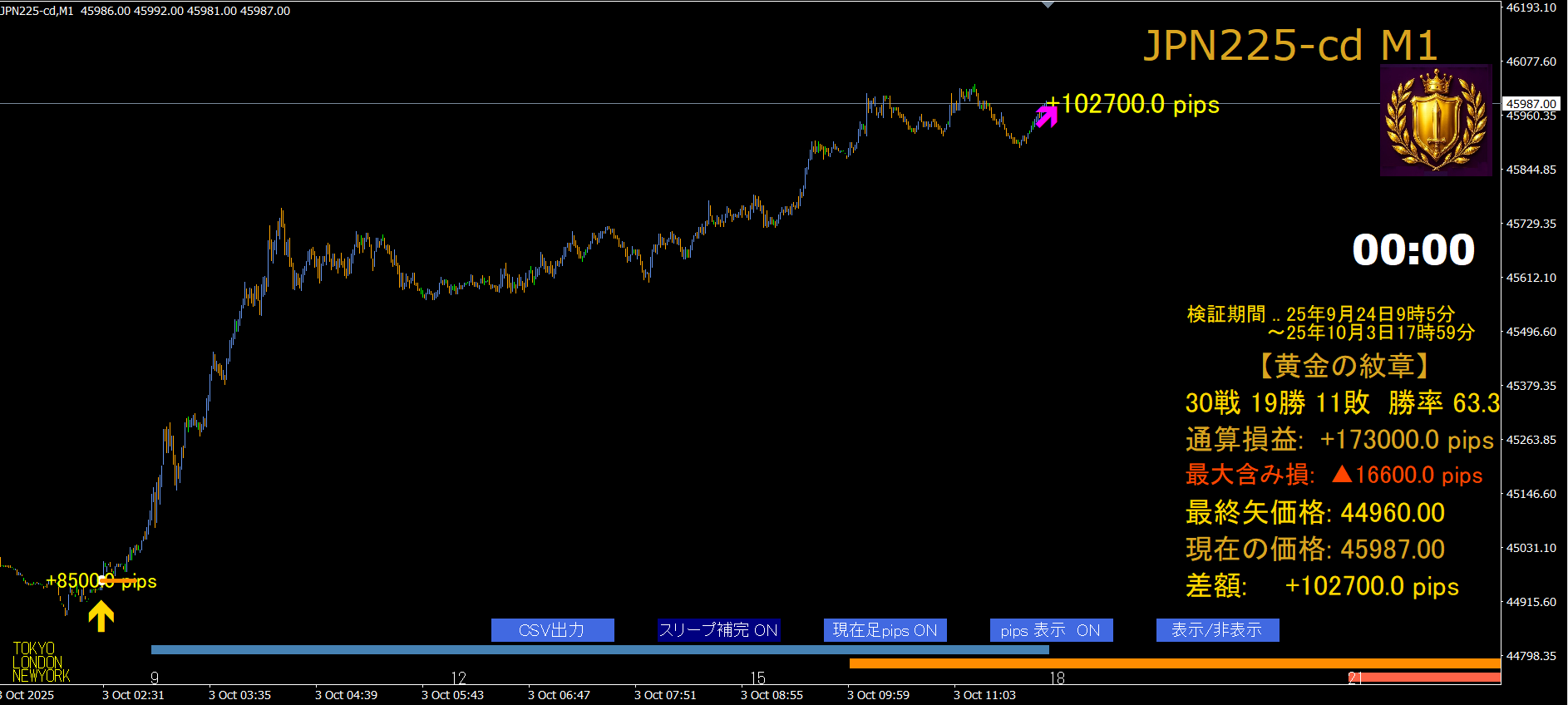The height and width of the screenshot is (705, 1568).
Task: Toggle pips 表示 ON button
Action: pos(1051,630)
